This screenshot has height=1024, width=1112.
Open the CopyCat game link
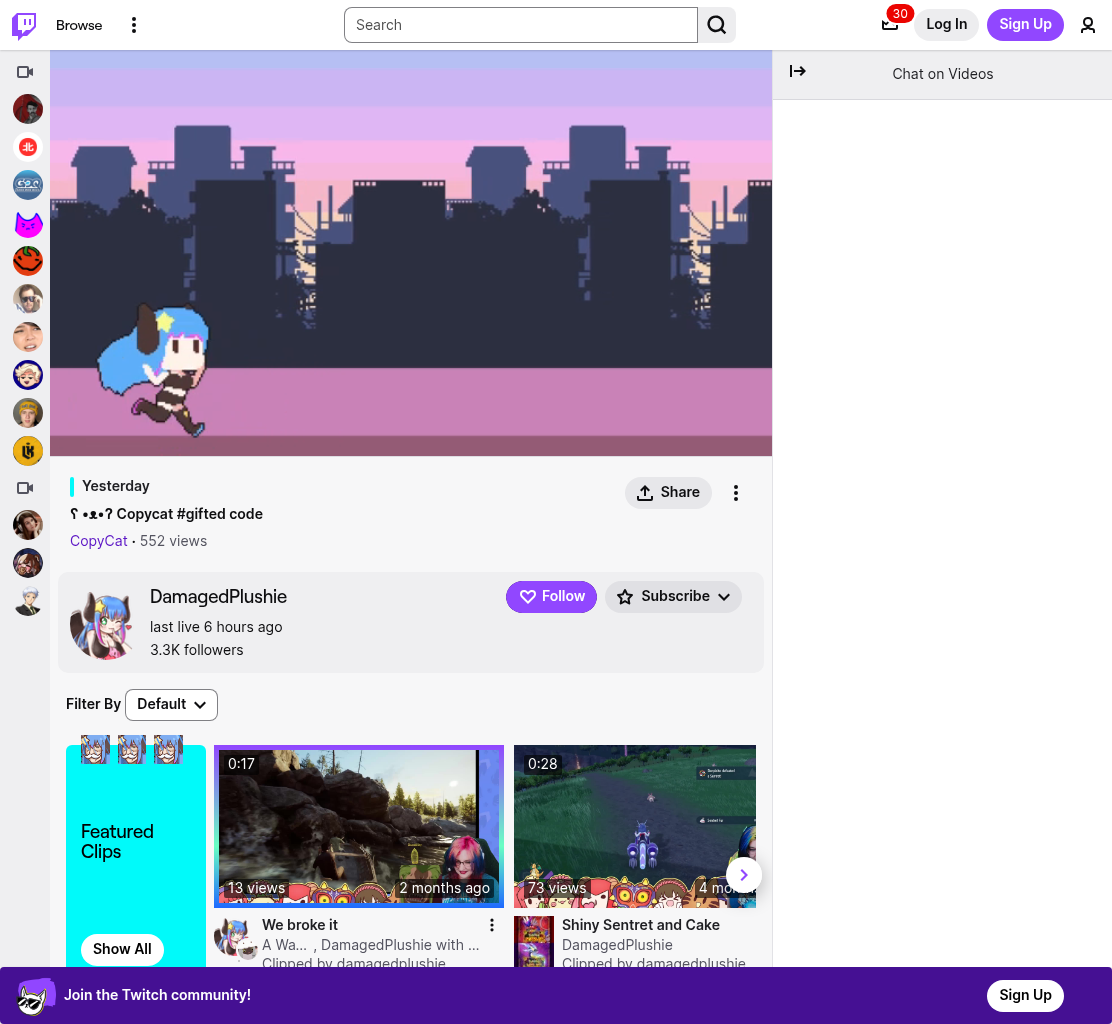[99, 541]
